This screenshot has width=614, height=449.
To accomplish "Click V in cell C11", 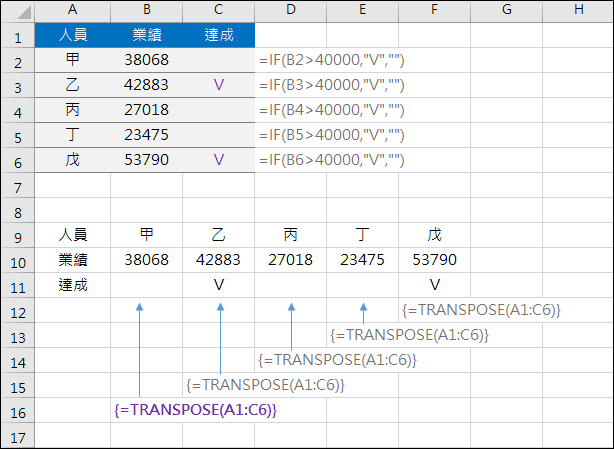I will click(x=219, y=285).
